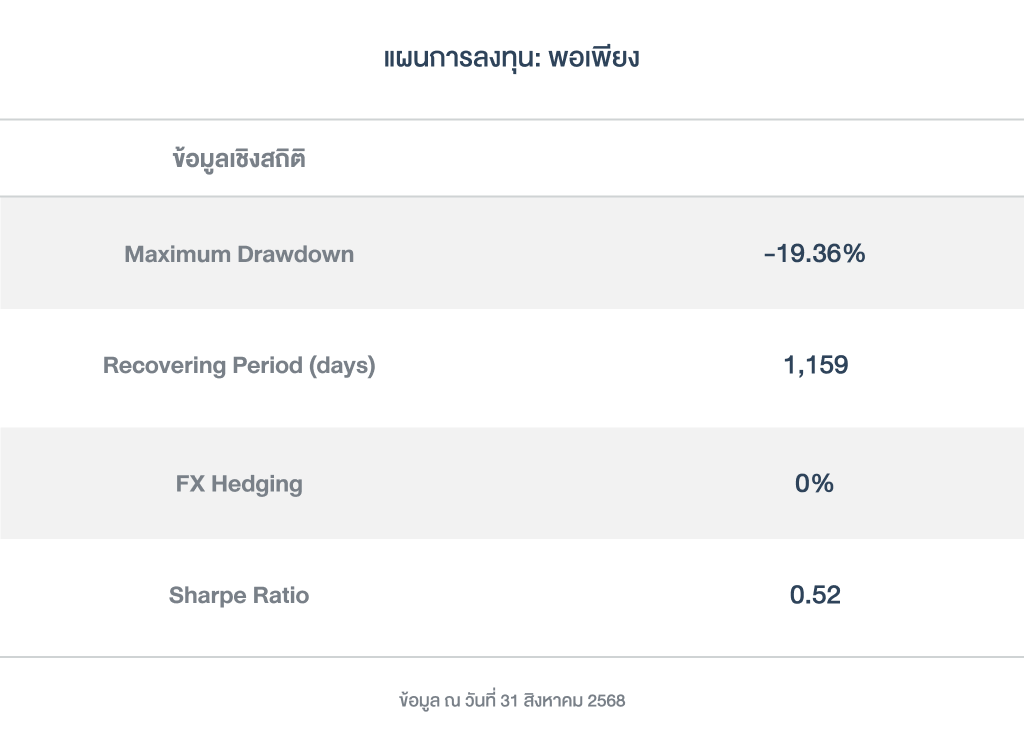1024x744 pixels.
Task: Select the "ข้อมูลเชิงสถิติ" column header
Action: tap(239, 159)
